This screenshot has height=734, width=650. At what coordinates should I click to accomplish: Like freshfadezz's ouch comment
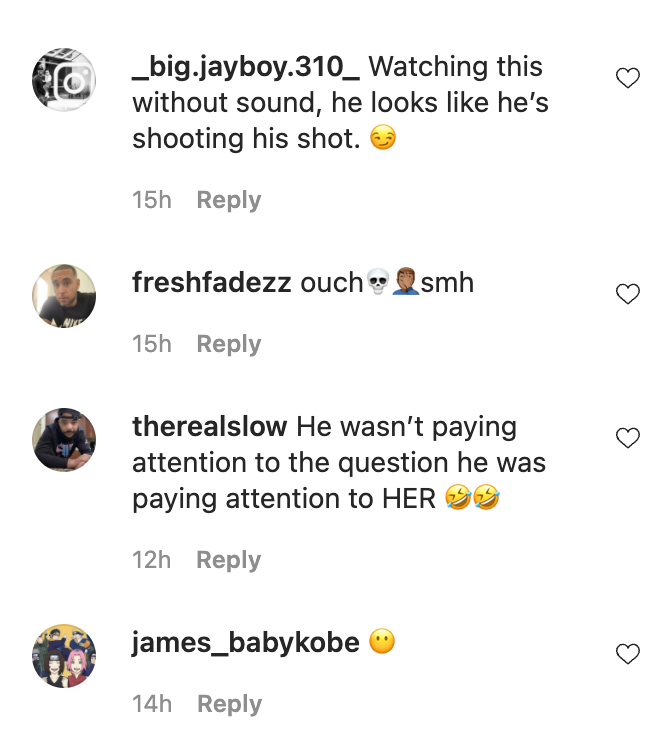pyautogui.click(x=627, y=294)
